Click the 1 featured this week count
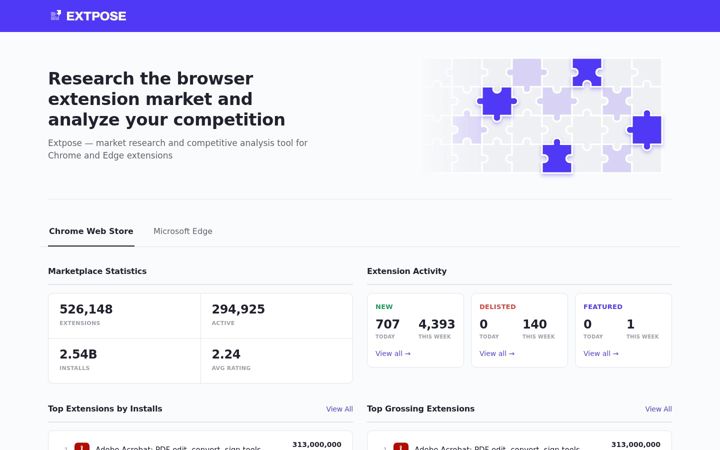The height and width of the screenshot is (450, 720). click(x=630, y=324)
